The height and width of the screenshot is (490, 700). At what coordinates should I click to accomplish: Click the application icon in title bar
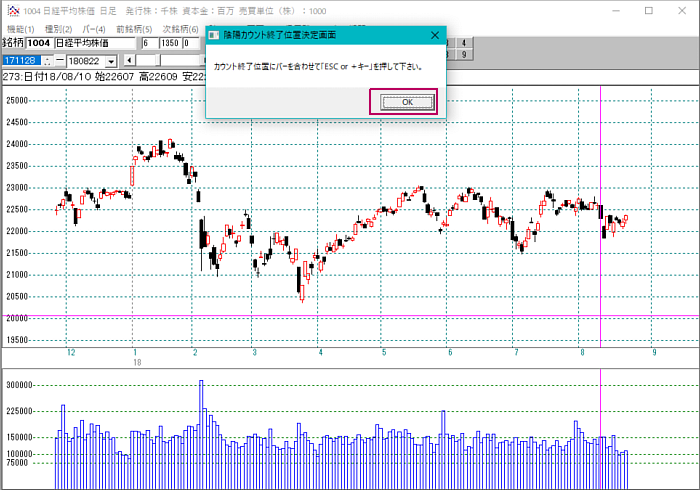13,11
